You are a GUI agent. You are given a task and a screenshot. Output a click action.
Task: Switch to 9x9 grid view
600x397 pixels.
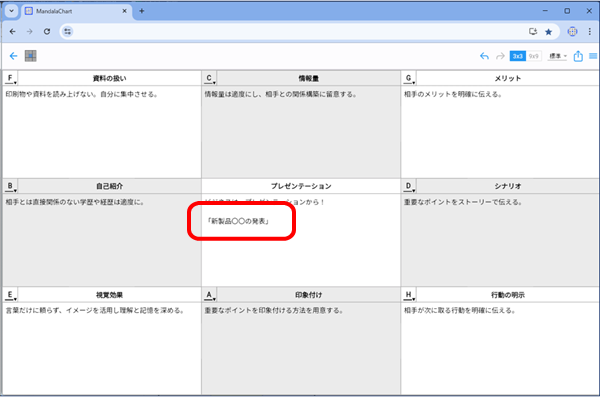[533, 56]
